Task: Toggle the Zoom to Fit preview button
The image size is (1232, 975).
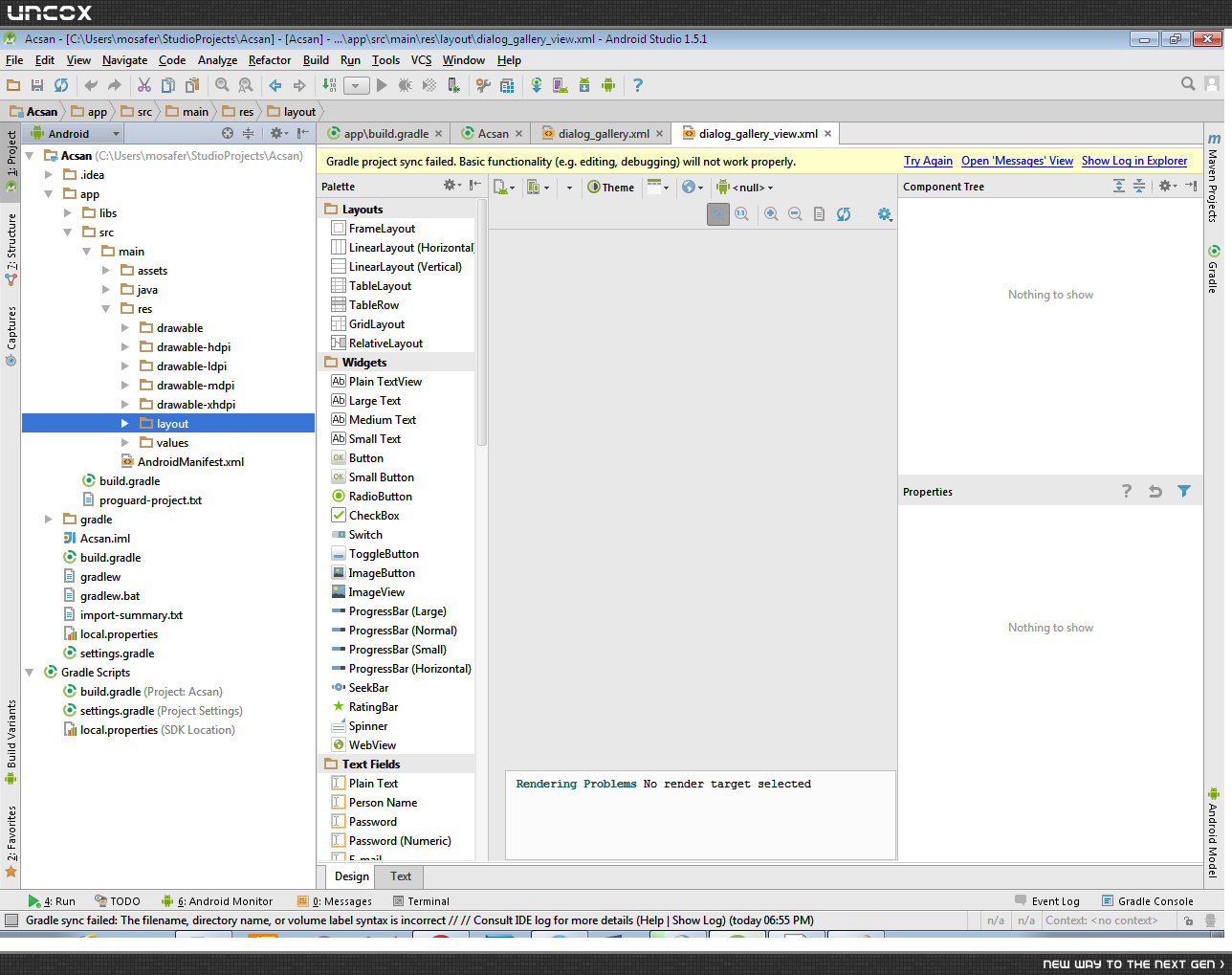Action: coord(718,214)
